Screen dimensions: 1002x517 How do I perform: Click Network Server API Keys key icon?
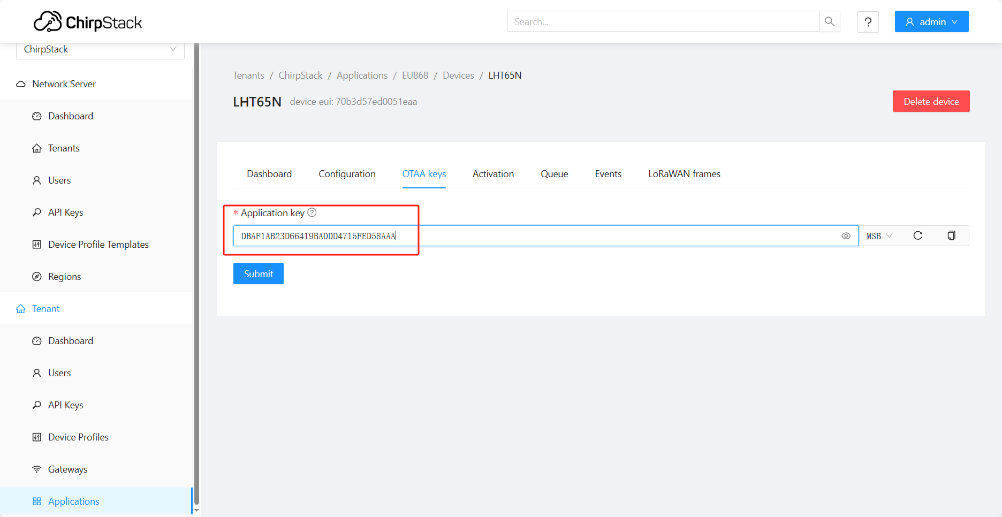(x=36, y=213)
